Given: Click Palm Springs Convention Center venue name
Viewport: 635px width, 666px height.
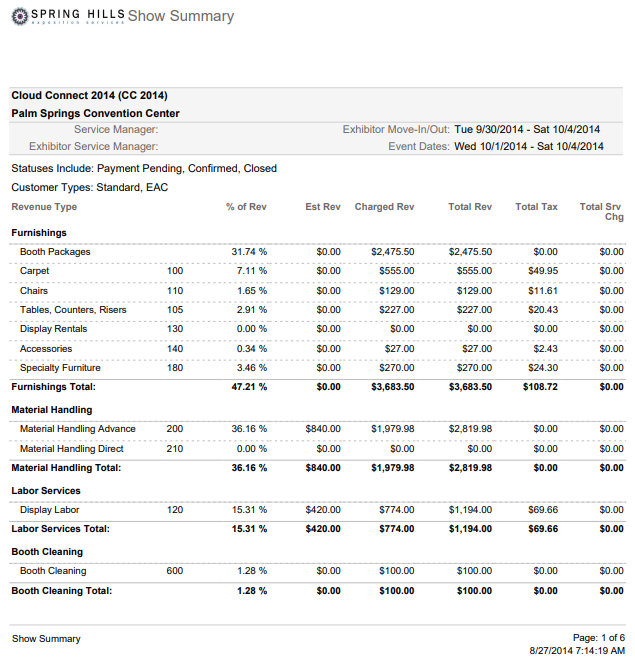Looking at the screenshot, I should pos(95,113).
